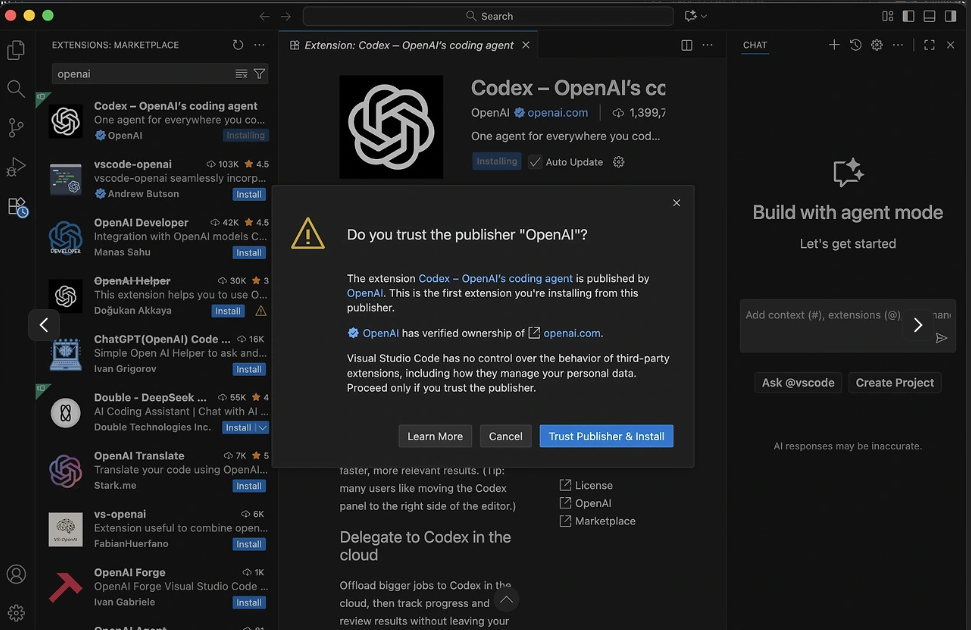Open openai.com link in extension header
Viewport: 971px width, 630px height.
click(557, 113)
